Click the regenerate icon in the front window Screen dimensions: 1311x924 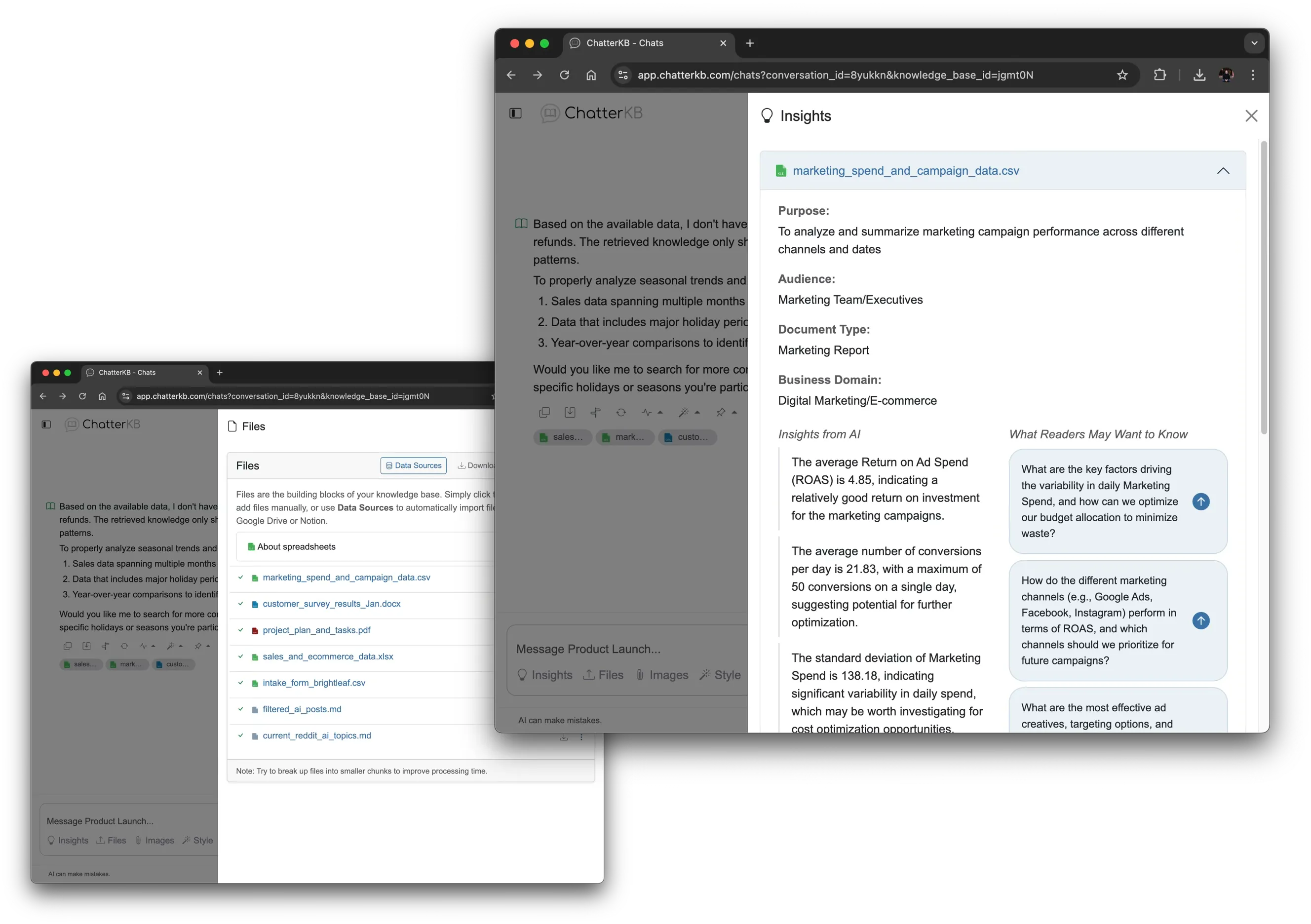point(620,412)
